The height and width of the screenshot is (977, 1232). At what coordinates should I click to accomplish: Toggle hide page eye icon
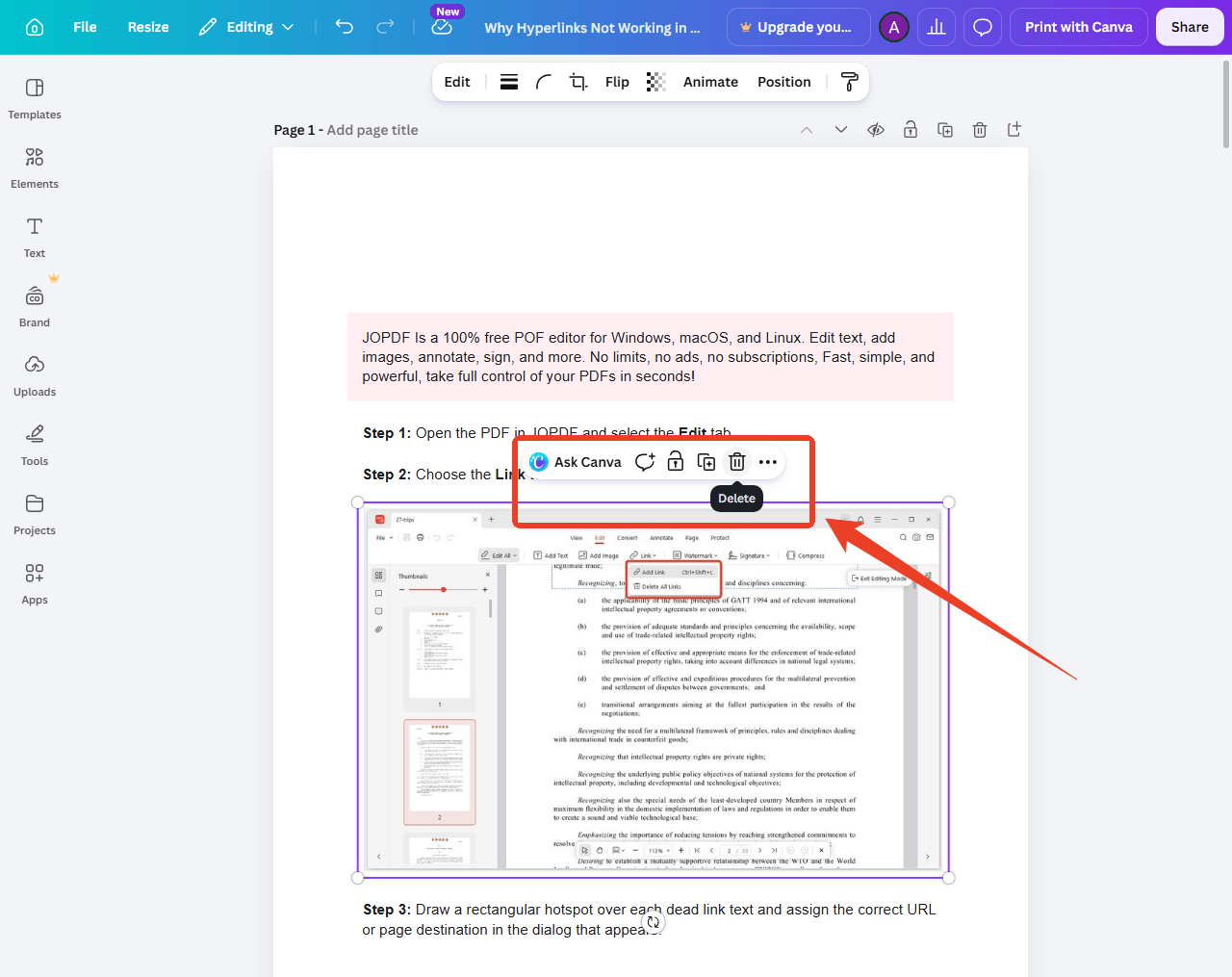(x=875, y=130)
